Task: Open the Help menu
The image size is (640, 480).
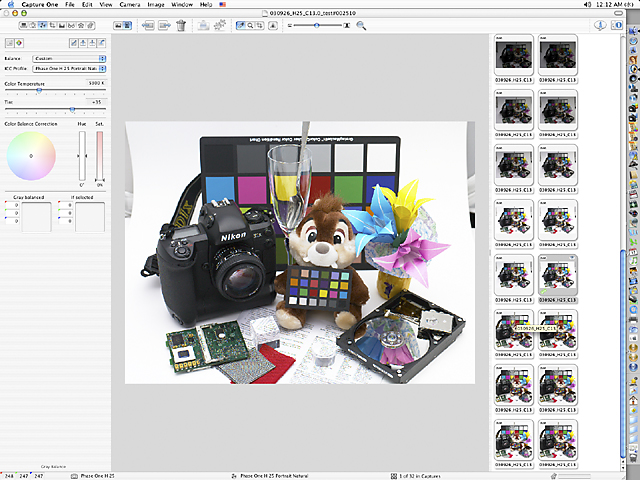Action: (206, 4)
